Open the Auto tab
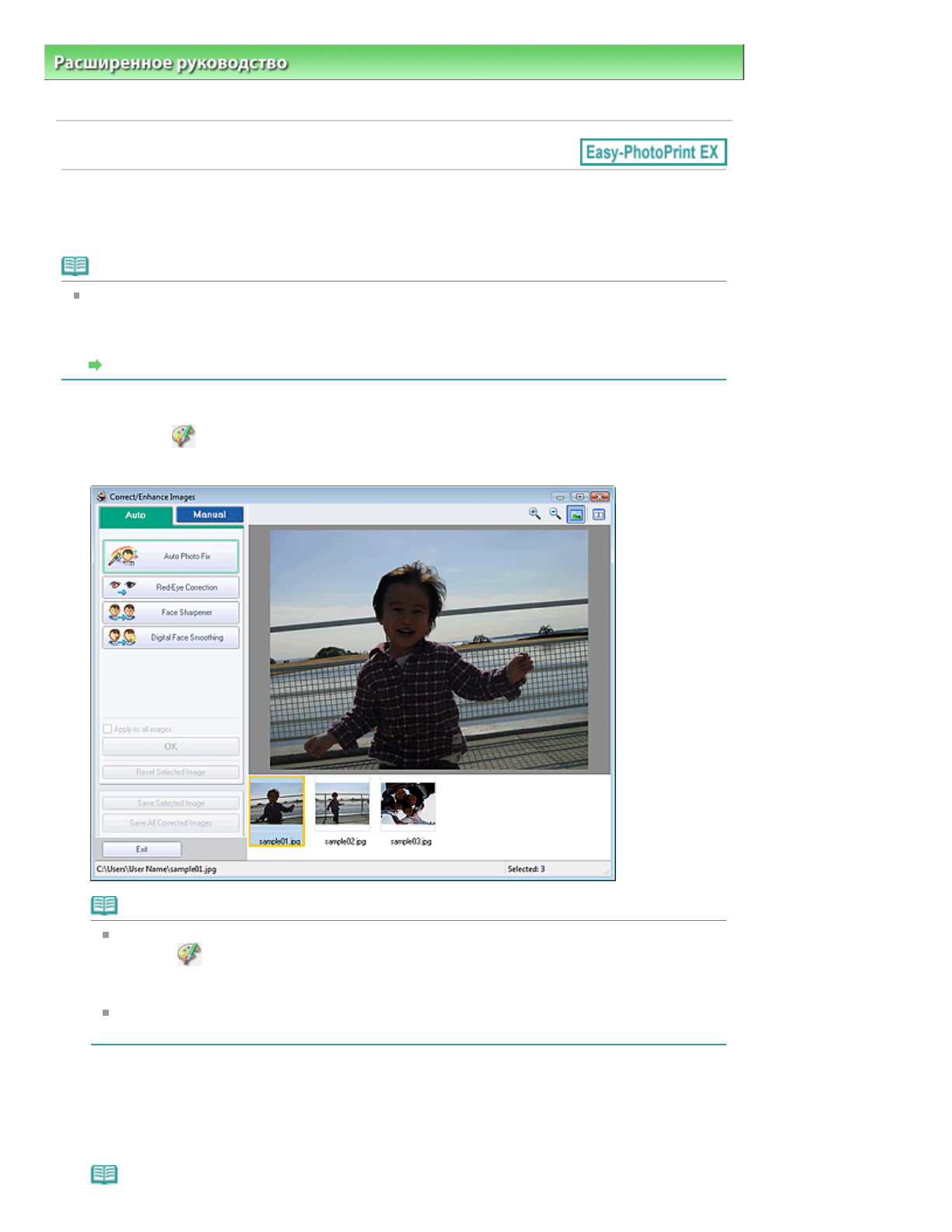Viewport: 952px width, 1232px height. [135, 516]
